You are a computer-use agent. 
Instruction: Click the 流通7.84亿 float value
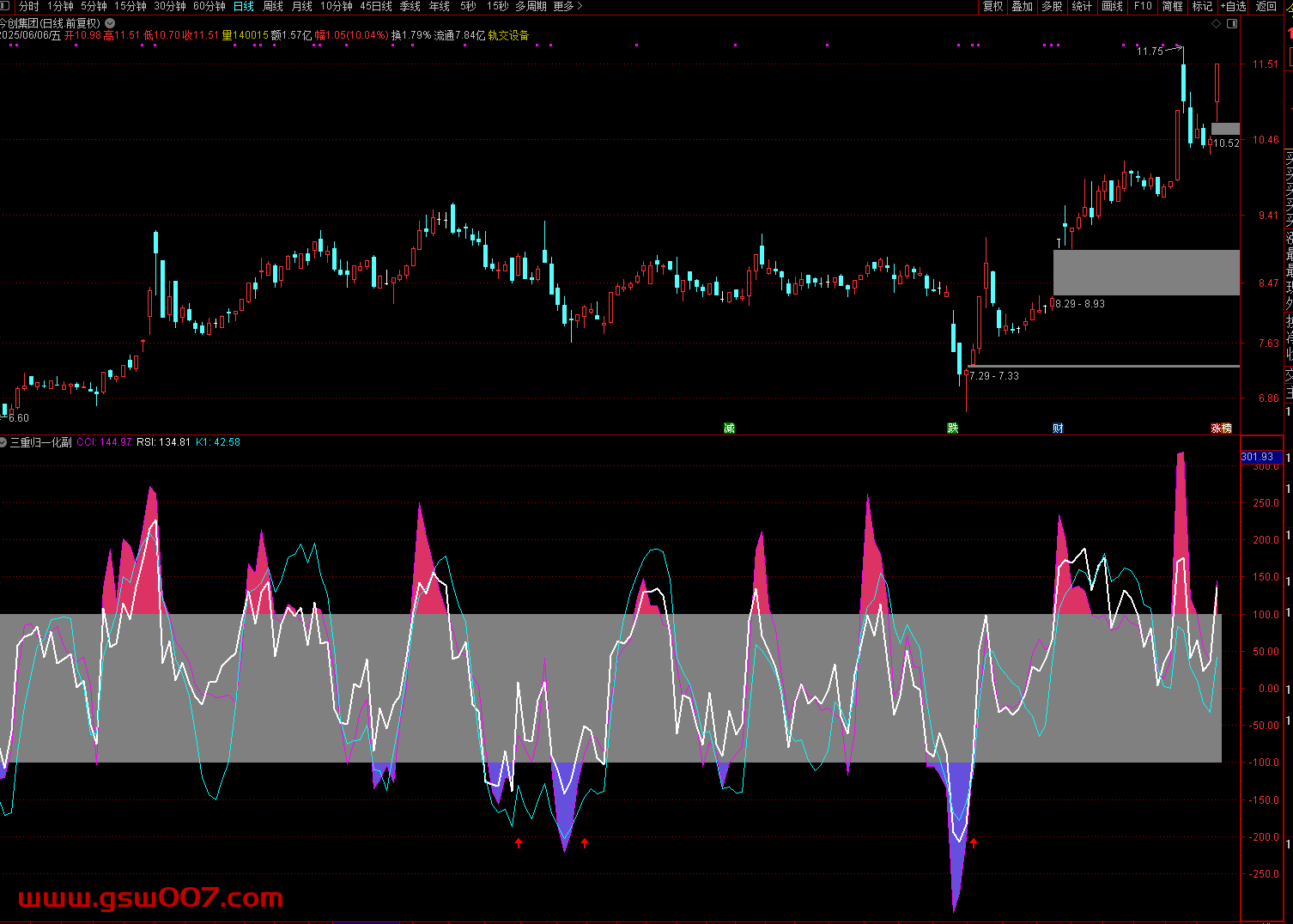459,35
